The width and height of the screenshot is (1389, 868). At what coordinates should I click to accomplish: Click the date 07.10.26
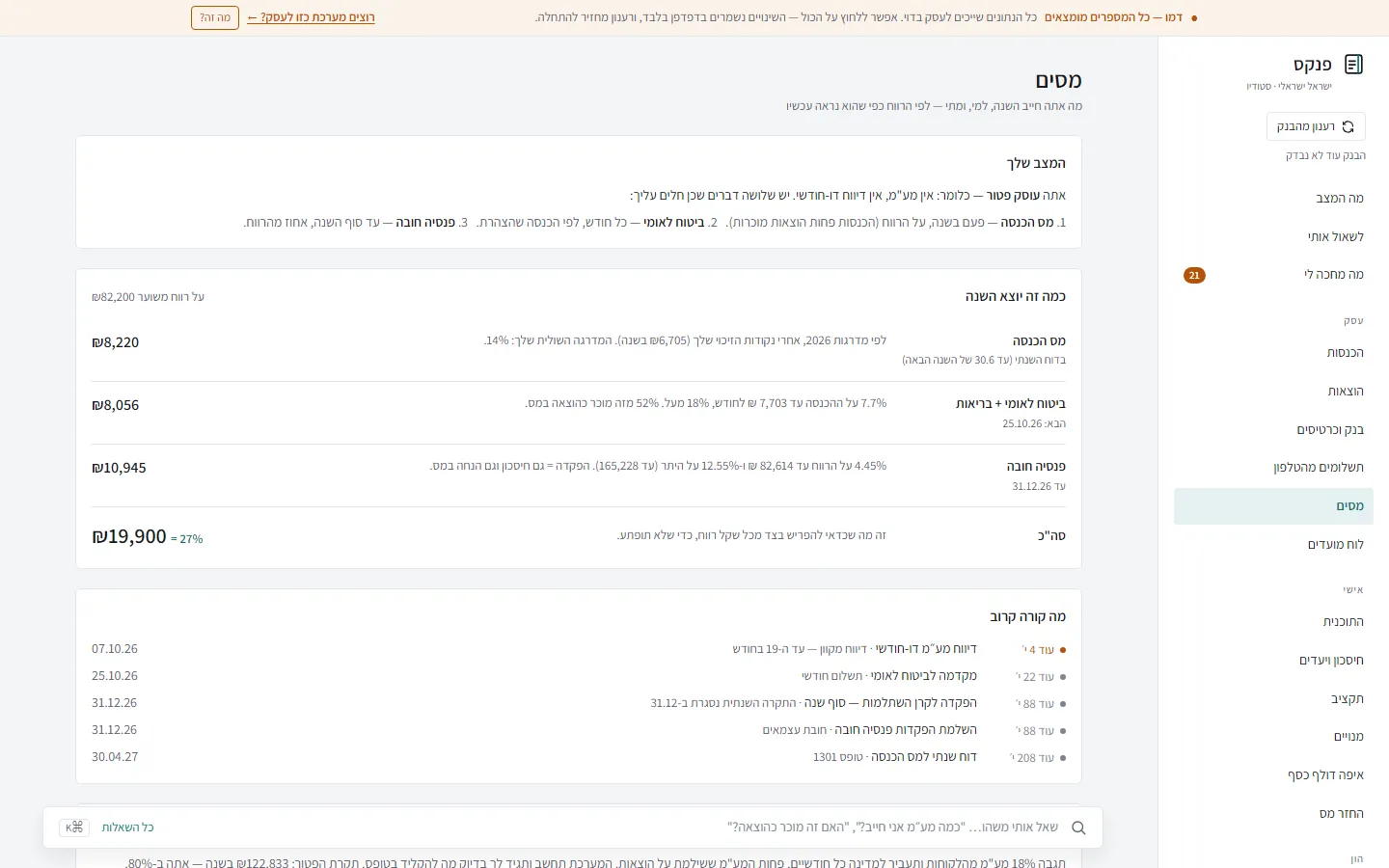click(x=115, y=649)
